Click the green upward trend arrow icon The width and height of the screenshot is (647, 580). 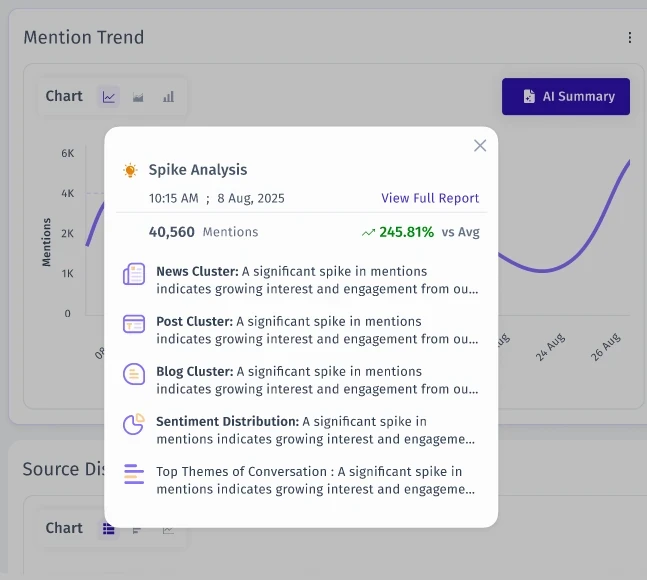click(368, 233)
